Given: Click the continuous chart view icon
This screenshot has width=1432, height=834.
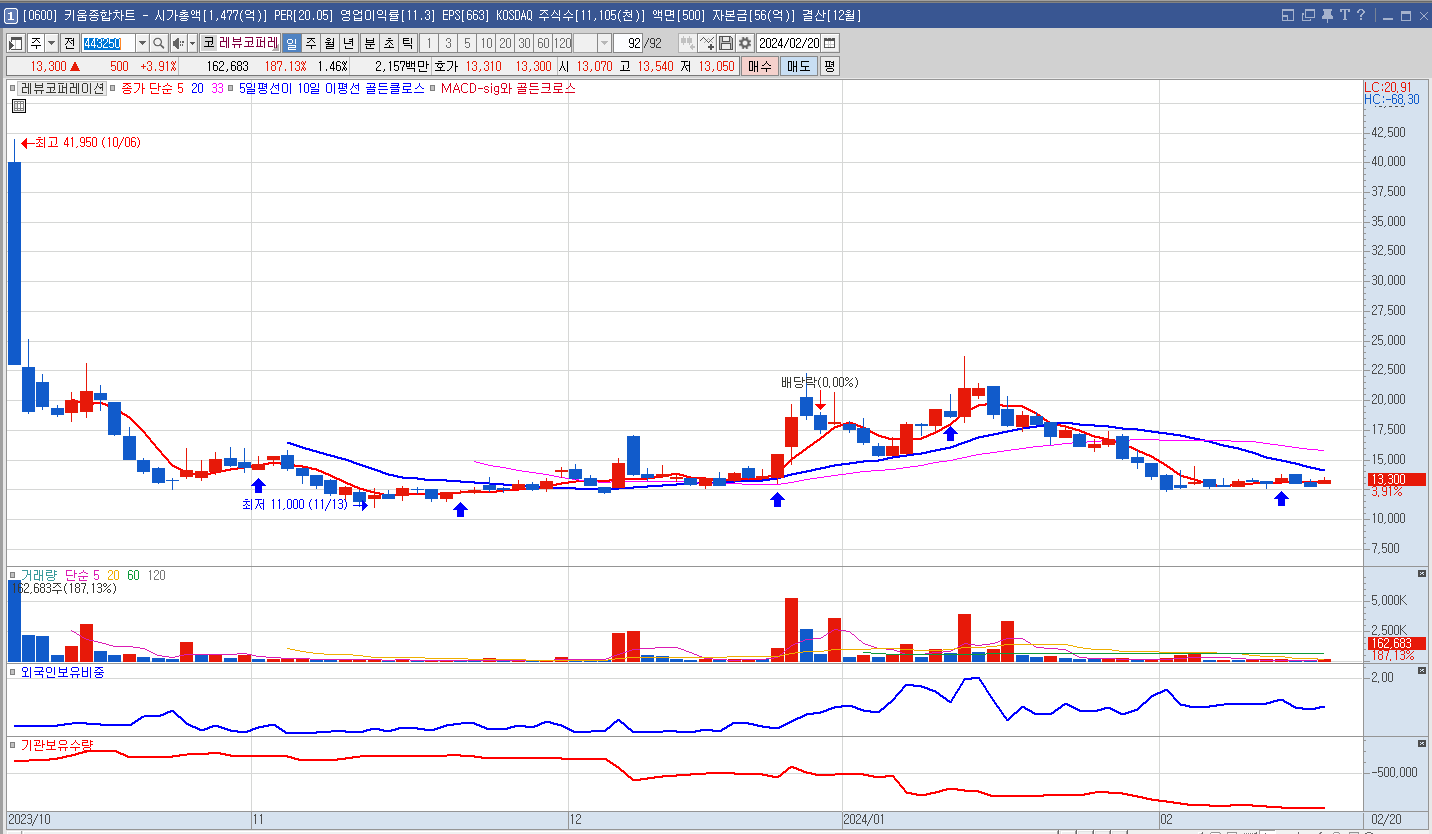Looking at the screenshot, I should point(688,43).
